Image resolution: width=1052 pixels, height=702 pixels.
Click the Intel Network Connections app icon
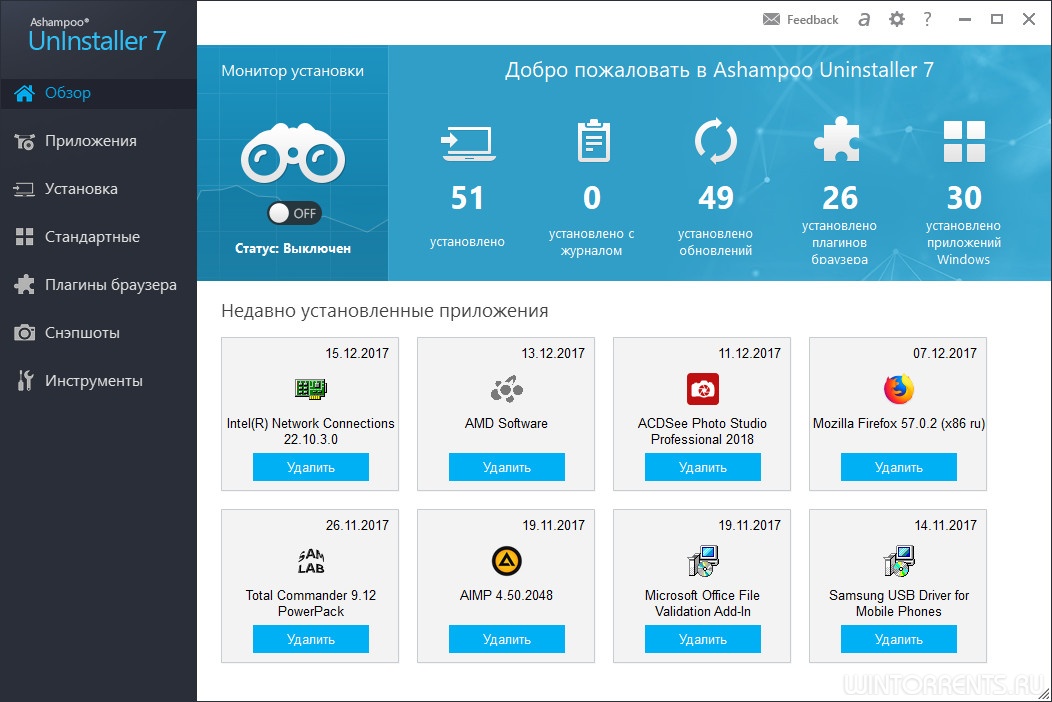311,389
